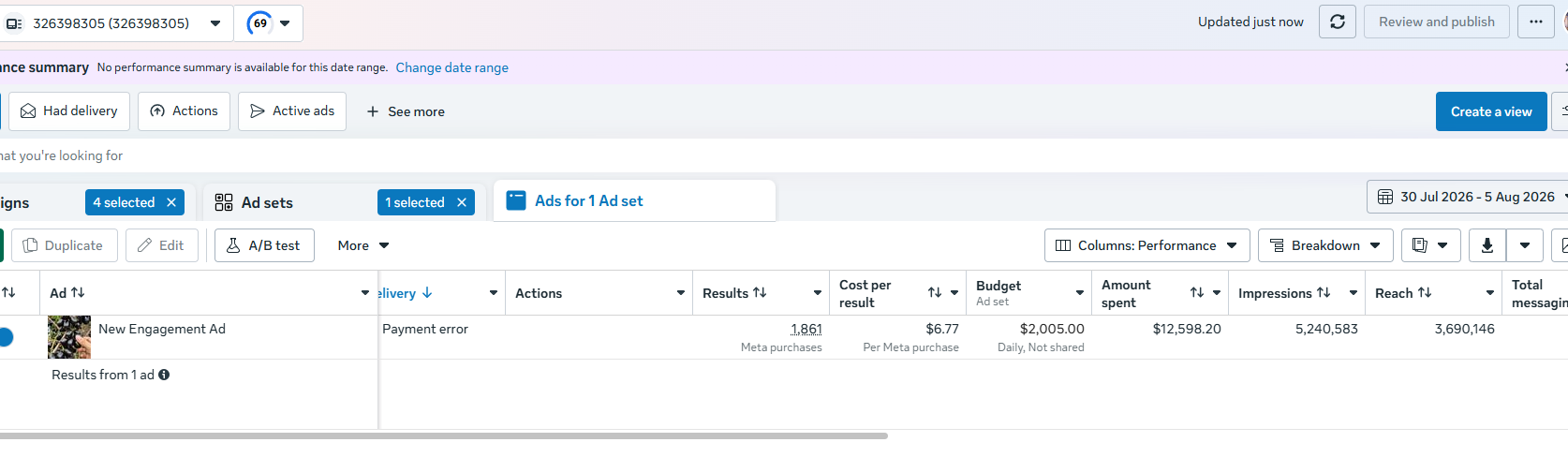Click the Create a view button
1568x472 pixels.
pos(1491,111)
